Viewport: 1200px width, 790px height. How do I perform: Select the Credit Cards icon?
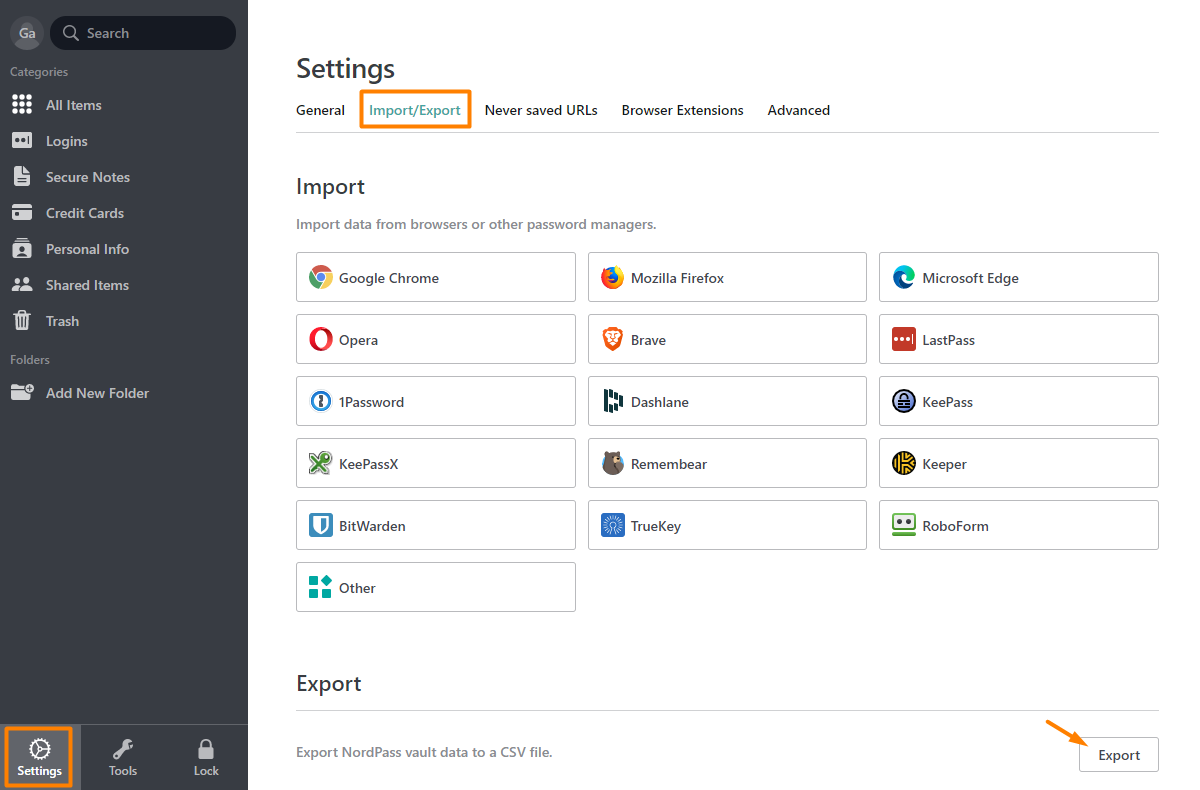click(x=22, y=213)
